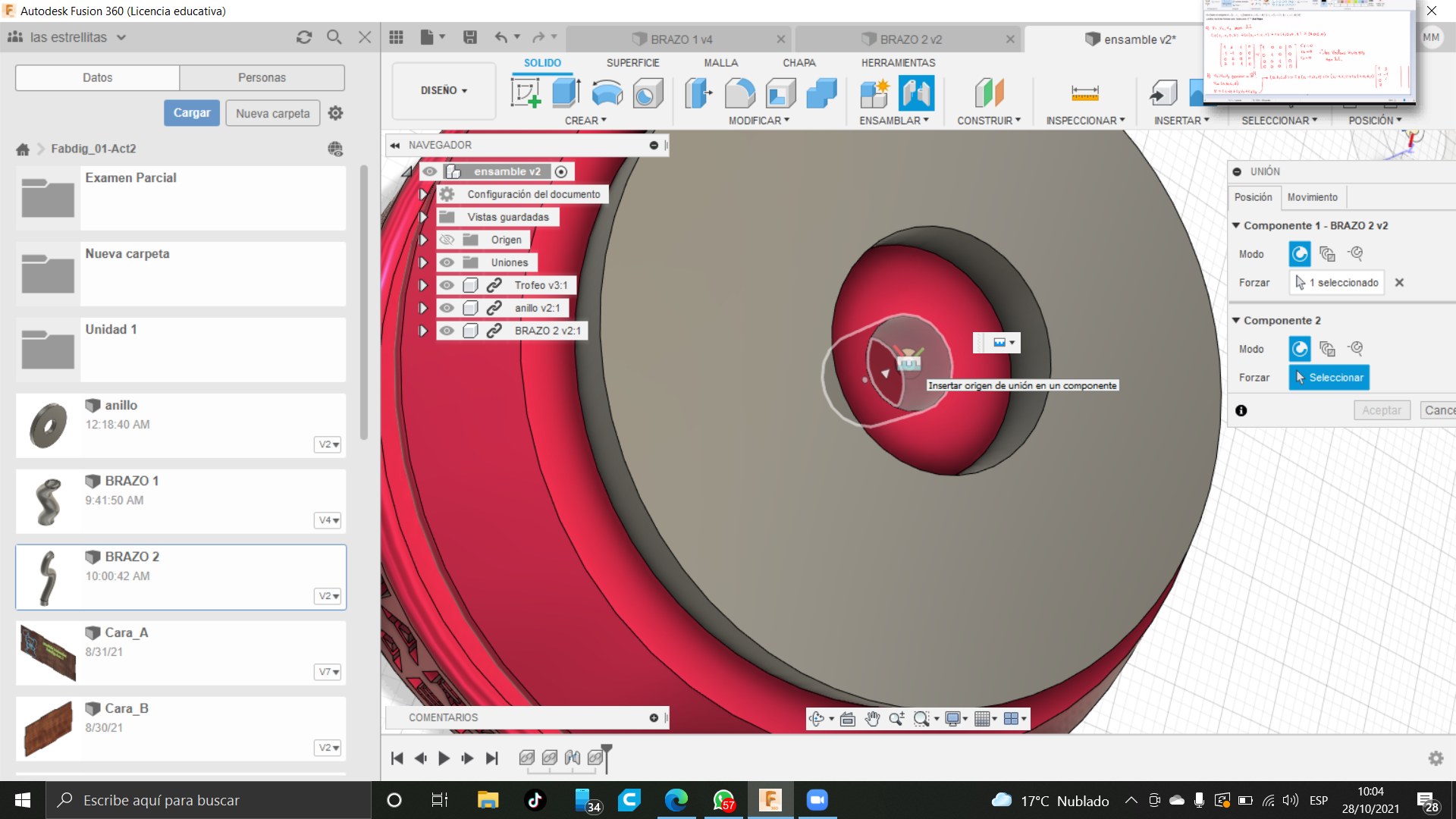Play the design timeline

click(x=444, y=758)
